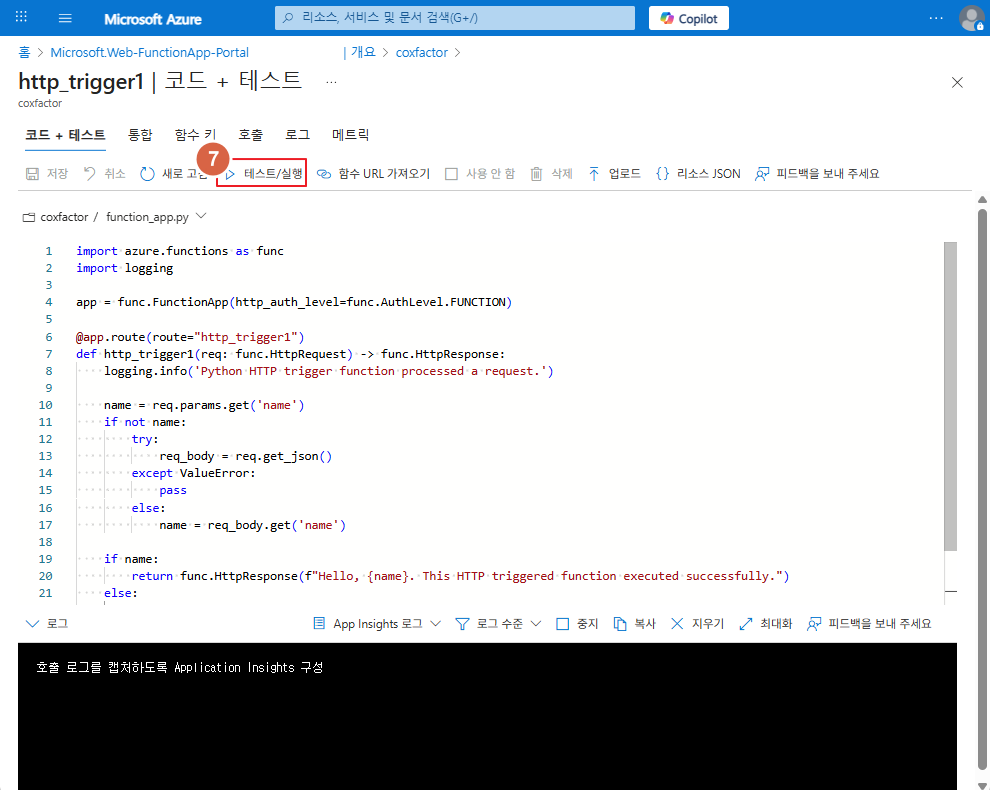Click the App Insights 로그 list icon
Image resolution: width=990 pixels, height=790 pixels.
(319, 623)
